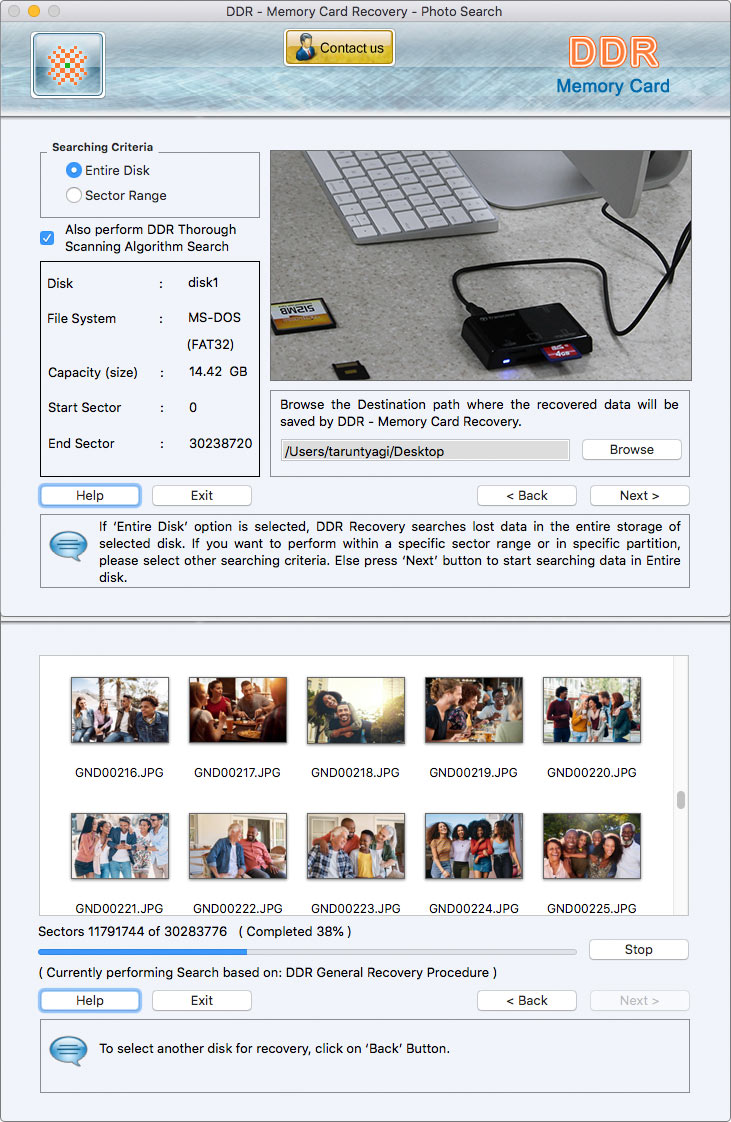Select thumbnail GND00221.JPG

click(120, 846)
